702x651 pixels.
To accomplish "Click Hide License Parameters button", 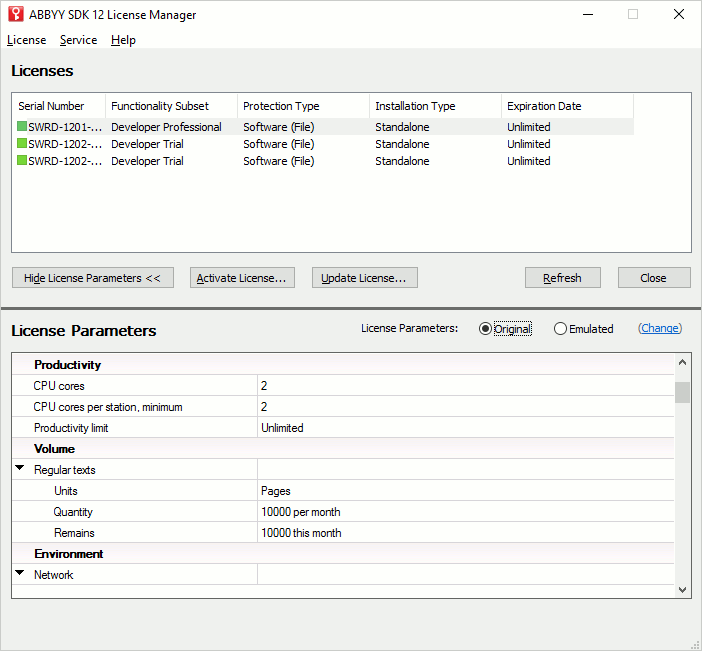I will tap(93, 278).
